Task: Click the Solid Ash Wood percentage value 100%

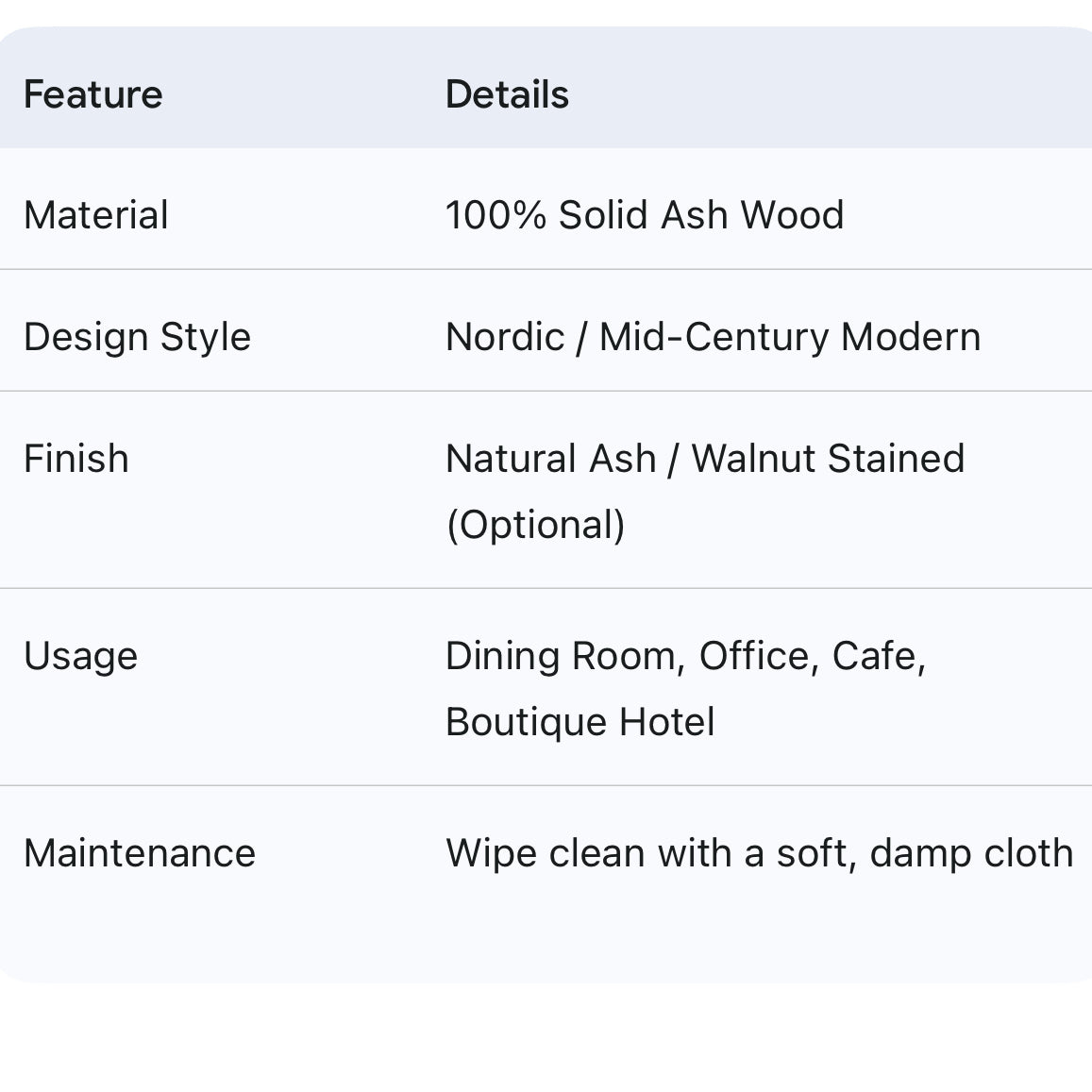Action: (x=496, y=215)
